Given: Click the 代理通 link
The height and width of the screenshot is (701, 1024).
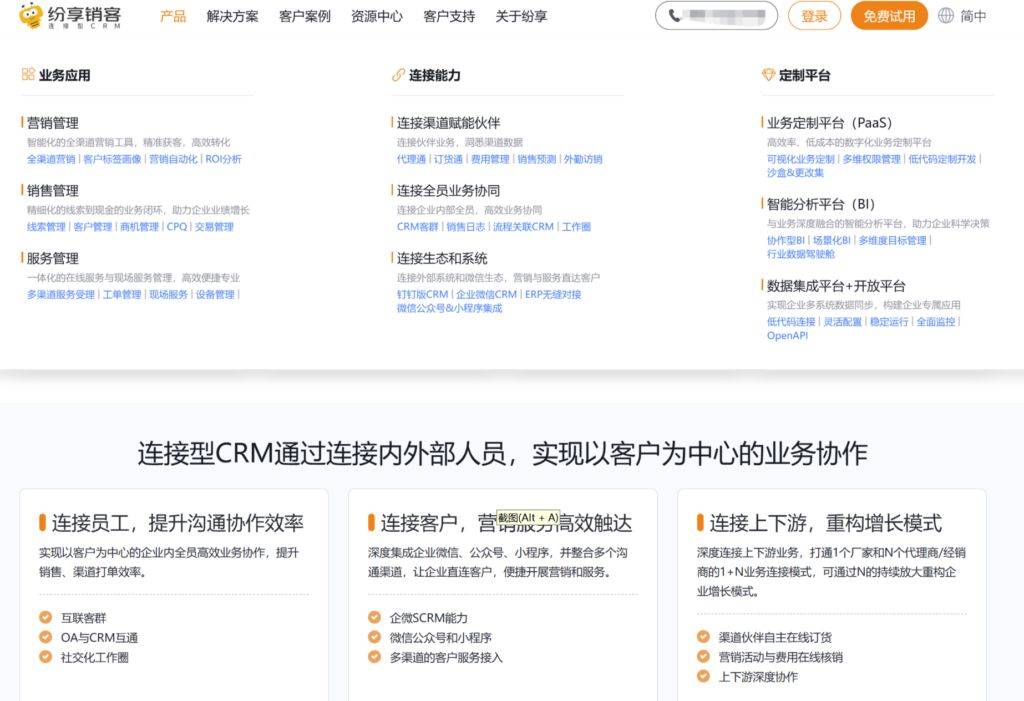Looking at the screenshot, I should 411,159.
